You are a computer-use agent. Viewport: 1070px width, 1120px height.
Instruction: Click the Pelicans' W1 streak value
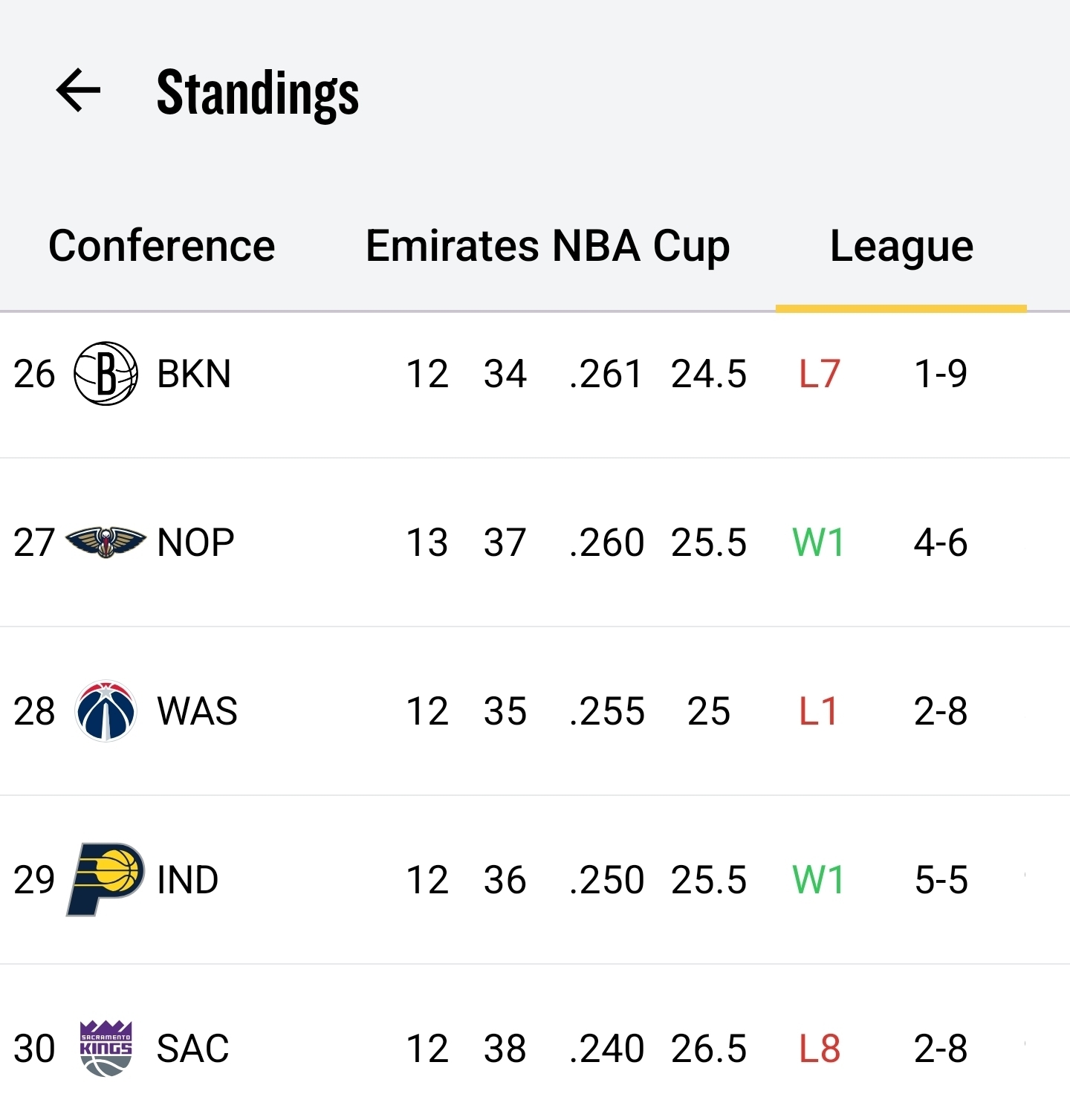818,543
